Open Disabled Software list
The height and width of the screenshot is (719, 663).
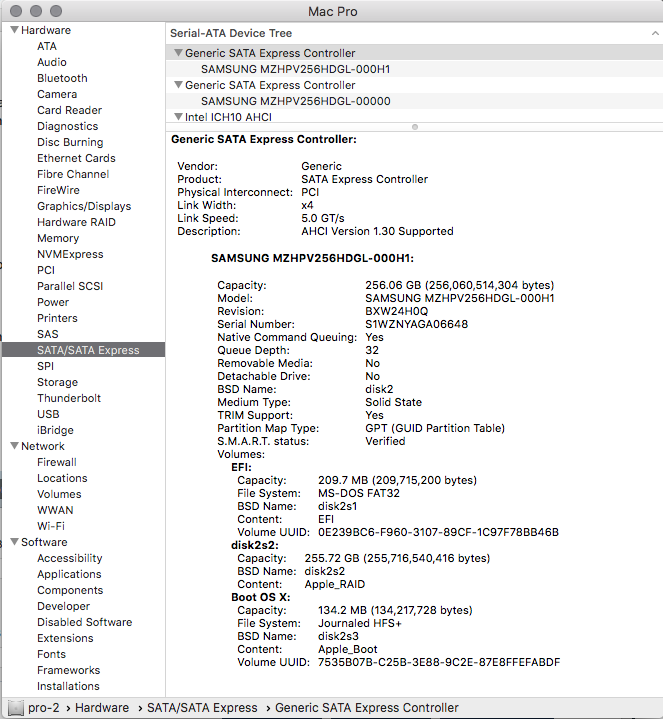[85, 622]
